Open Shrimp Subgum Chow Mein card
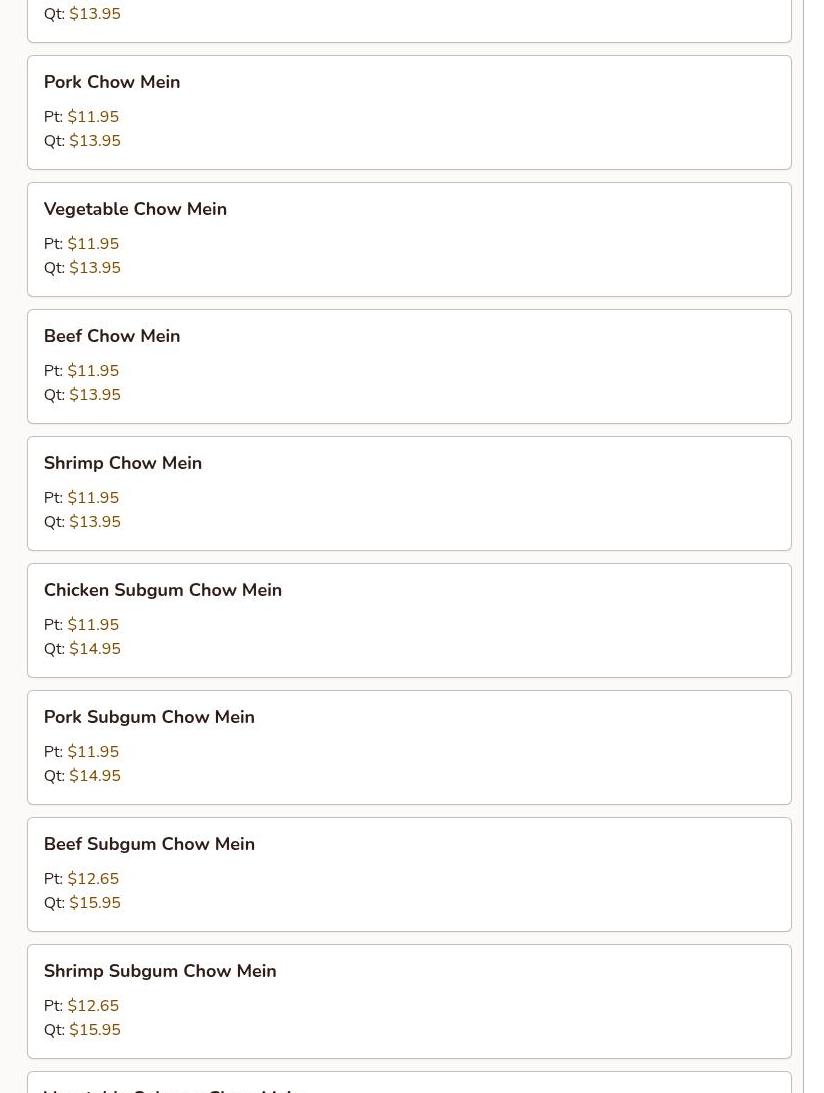This screenshot has width=824, height=1093. [409, 1001]
